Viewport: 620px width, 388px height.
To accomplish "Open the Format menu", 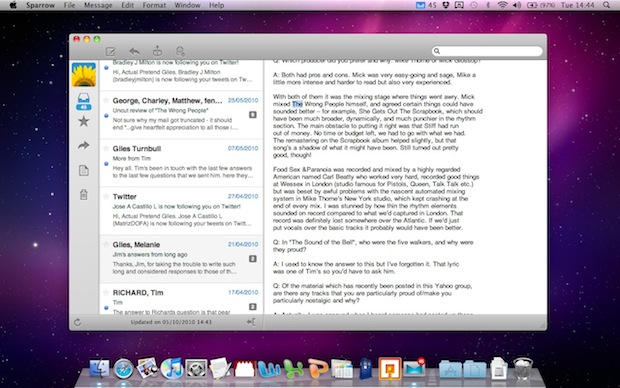I will click(x=154, y=5).
